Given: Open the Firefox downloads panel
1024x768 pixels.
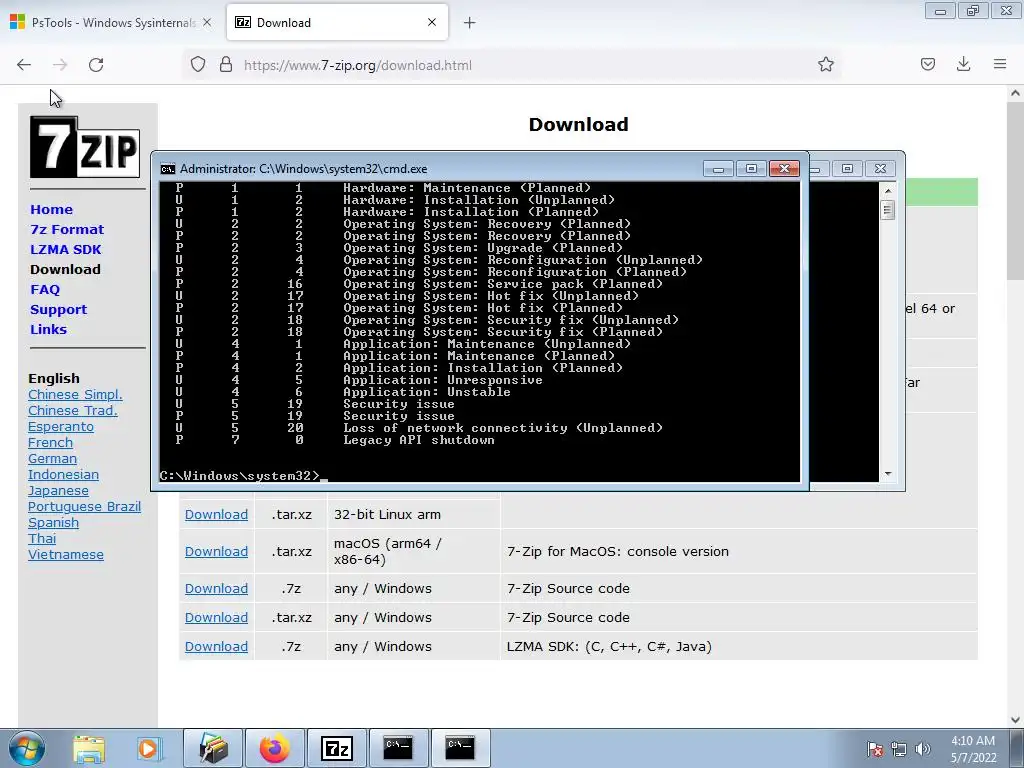Looking at the screenshot, I should pos(963,64).
